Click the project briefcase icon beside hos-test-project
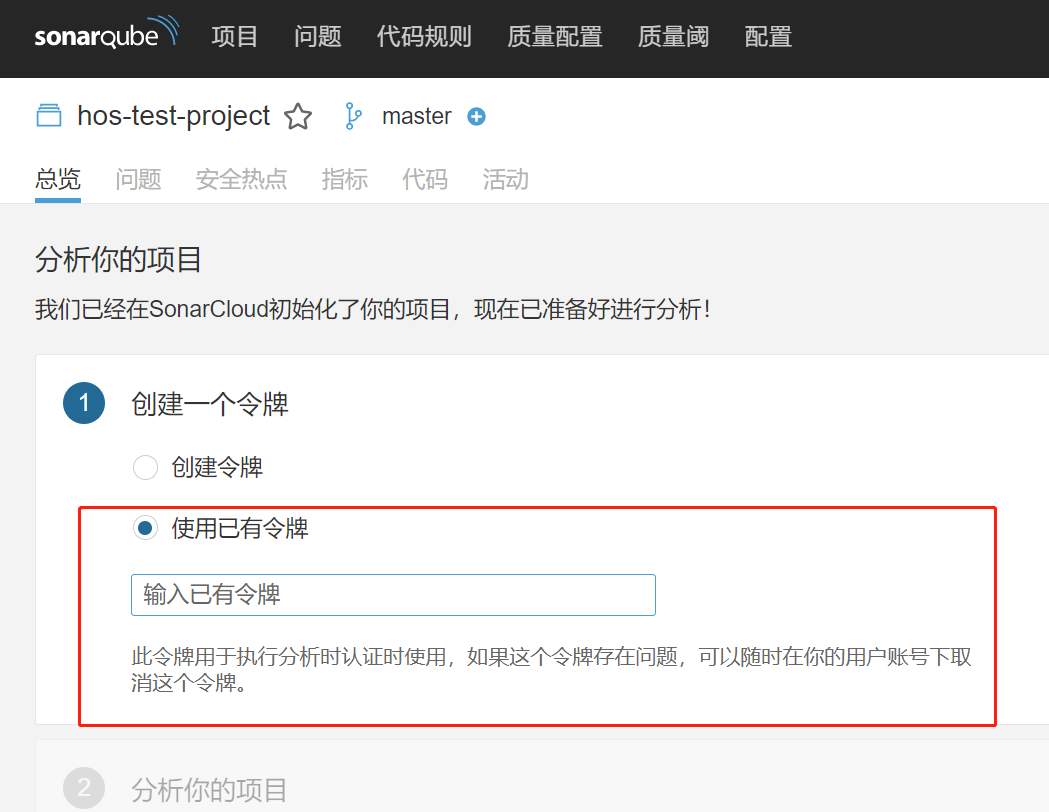Image resolution: width=1049 pixels, height=812 pixels. pyautogui.click(x=49, y=115)
